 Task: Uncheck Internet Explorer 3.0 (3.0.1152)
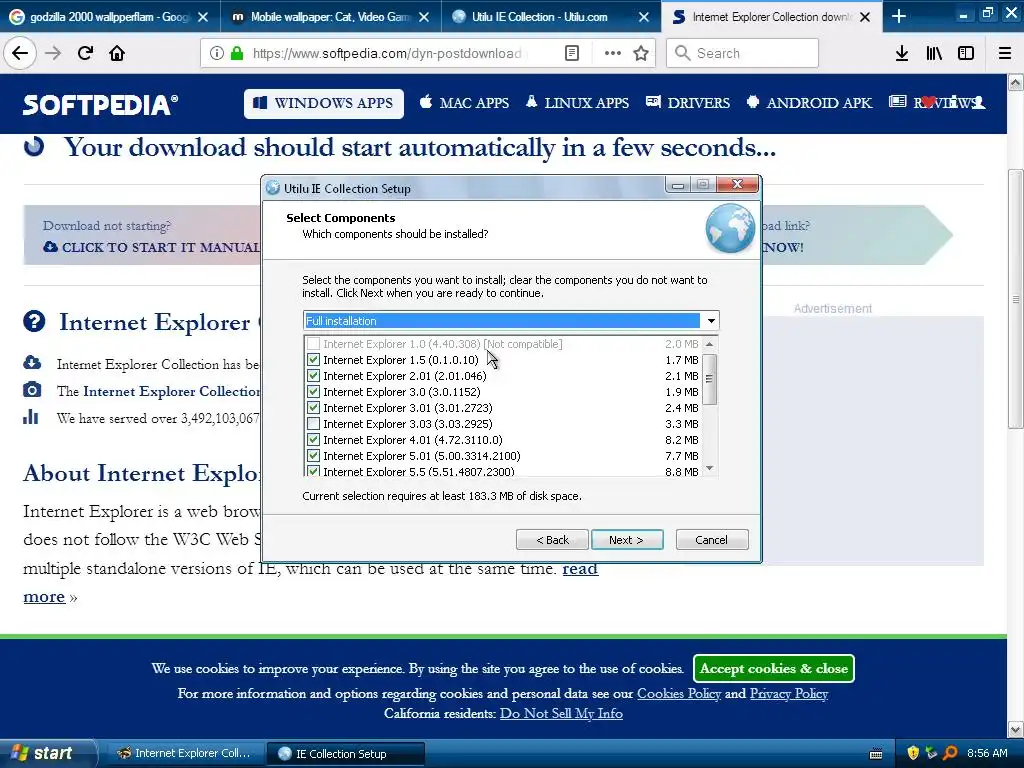[x=313, y=392]
